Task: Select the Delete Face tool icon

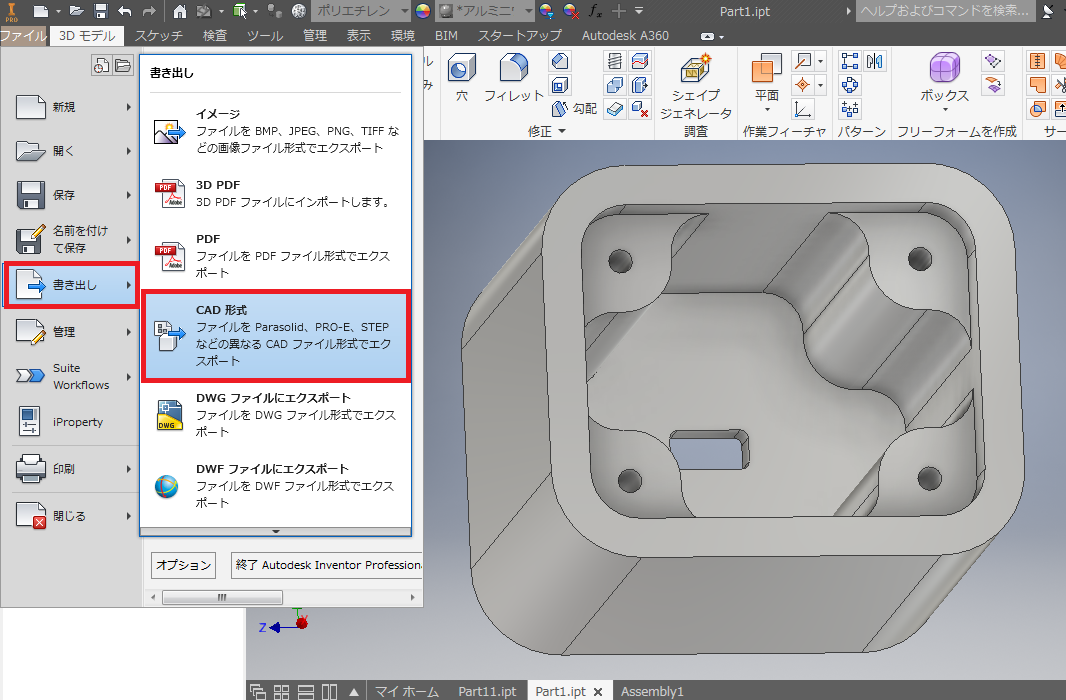Action: click(x=640, y=109)
